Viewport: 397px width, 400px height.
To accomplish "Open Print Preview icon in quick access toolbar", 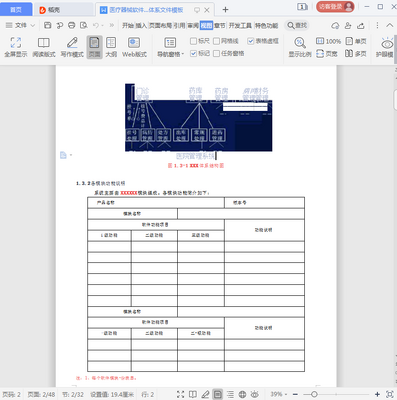I will [84, 25].
